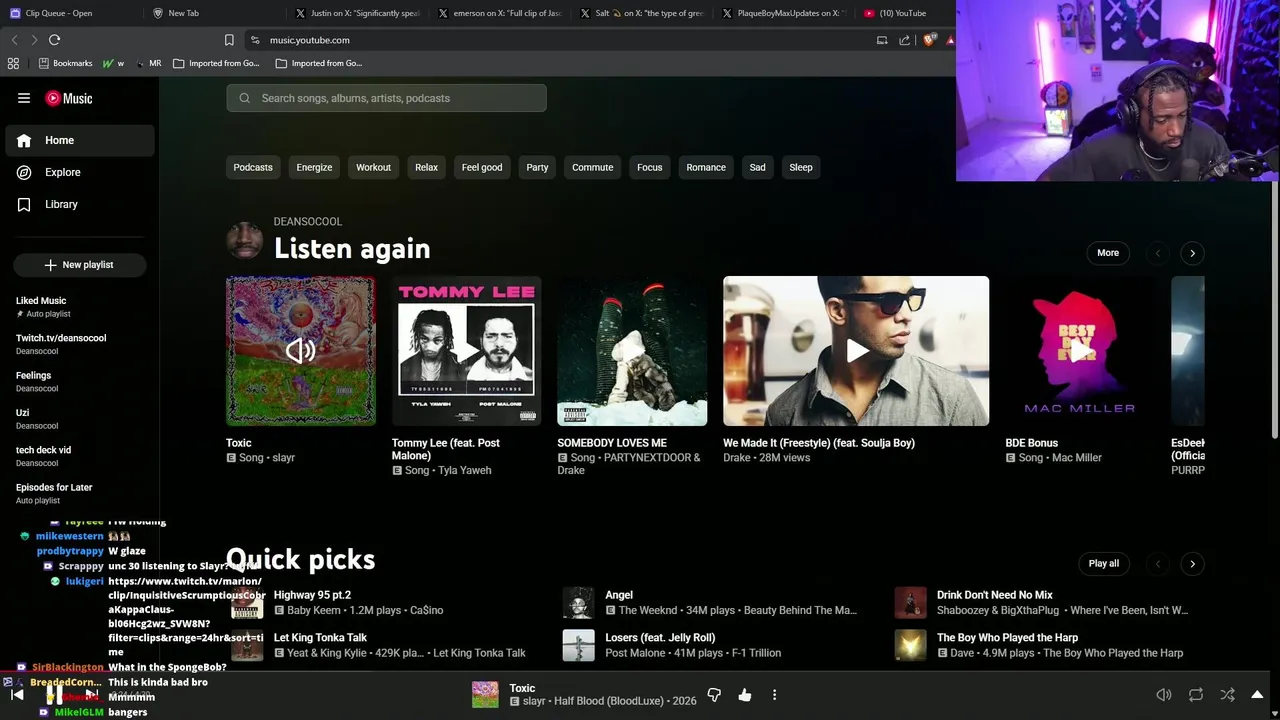Click Play all for Quick picks
Image resolution: width=1280 pixels, height=720 pixels.
[x=1104, y=563]
